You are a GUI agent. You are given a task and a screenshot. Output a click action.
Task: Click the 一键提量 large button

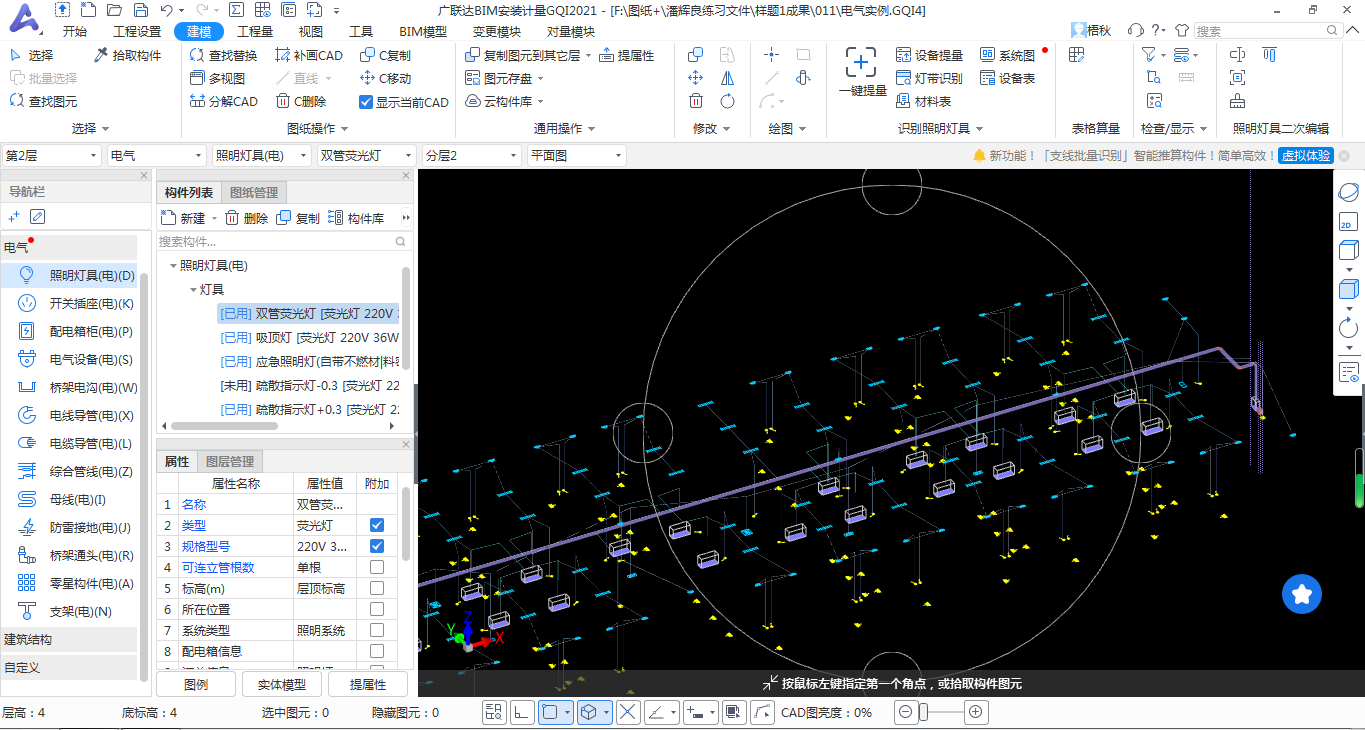coord(862,72)
